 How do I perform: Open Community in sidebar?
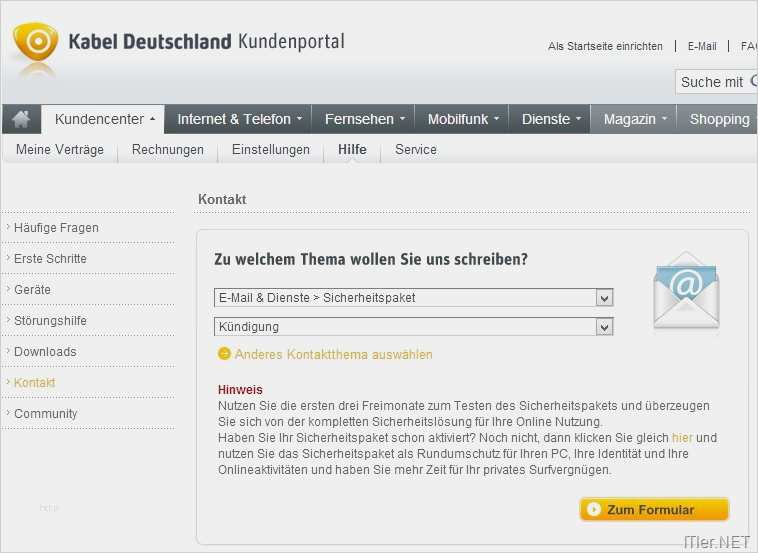click(45, 413)
